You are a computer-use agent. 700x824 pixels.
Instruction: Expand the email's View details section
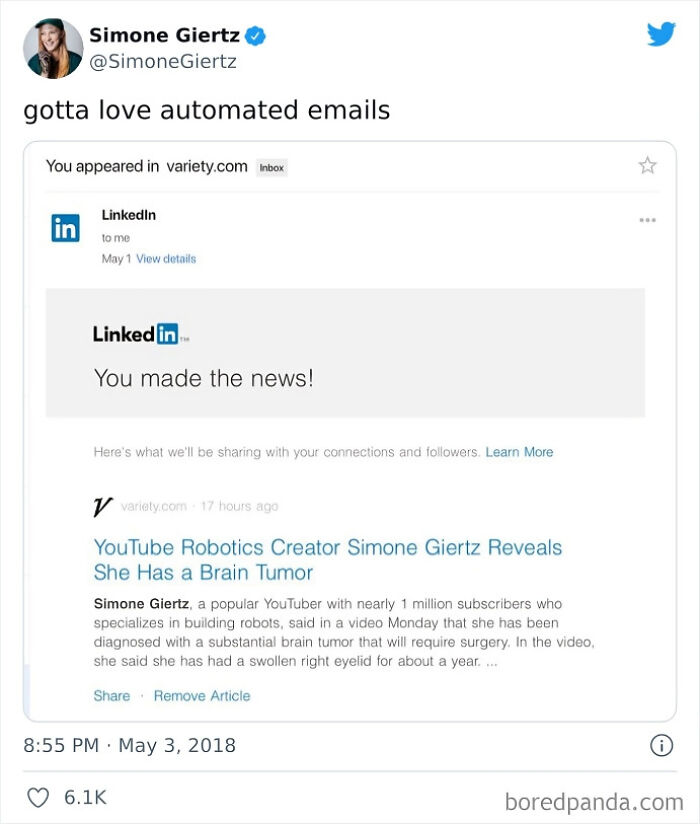click(166, 257)
